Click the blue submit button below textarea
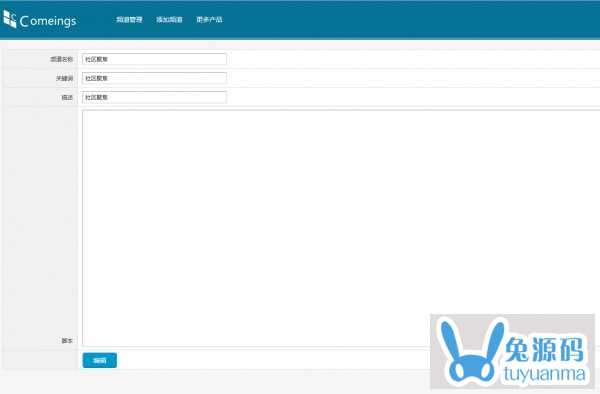 (99, 360)
